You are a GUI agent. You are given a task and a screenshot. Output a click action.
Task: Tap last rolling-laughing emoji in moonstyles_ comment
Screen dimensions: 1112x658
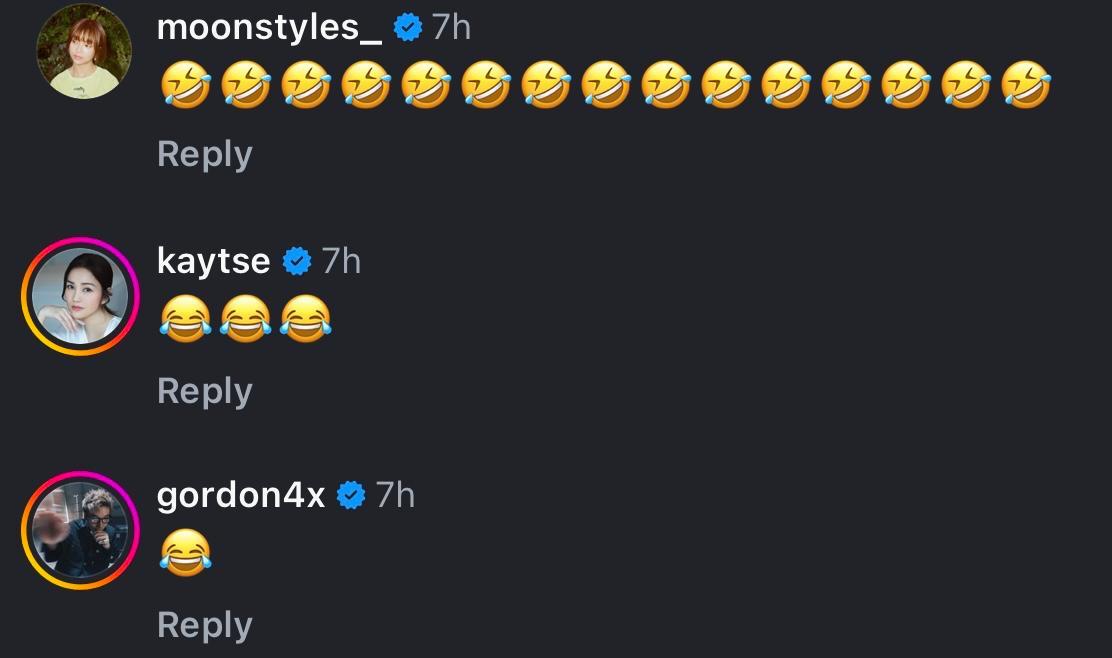click(1025, 84)
